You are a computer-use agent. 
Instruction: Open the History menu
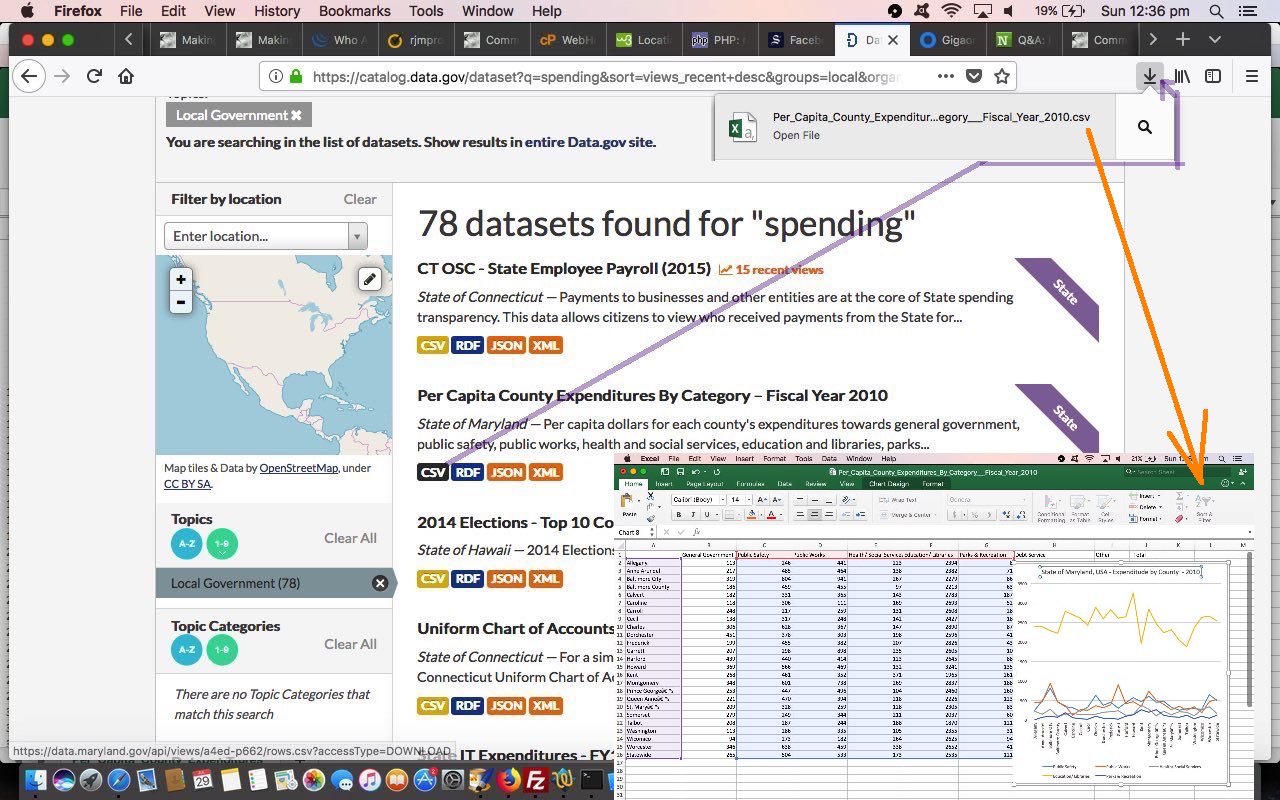277,11
